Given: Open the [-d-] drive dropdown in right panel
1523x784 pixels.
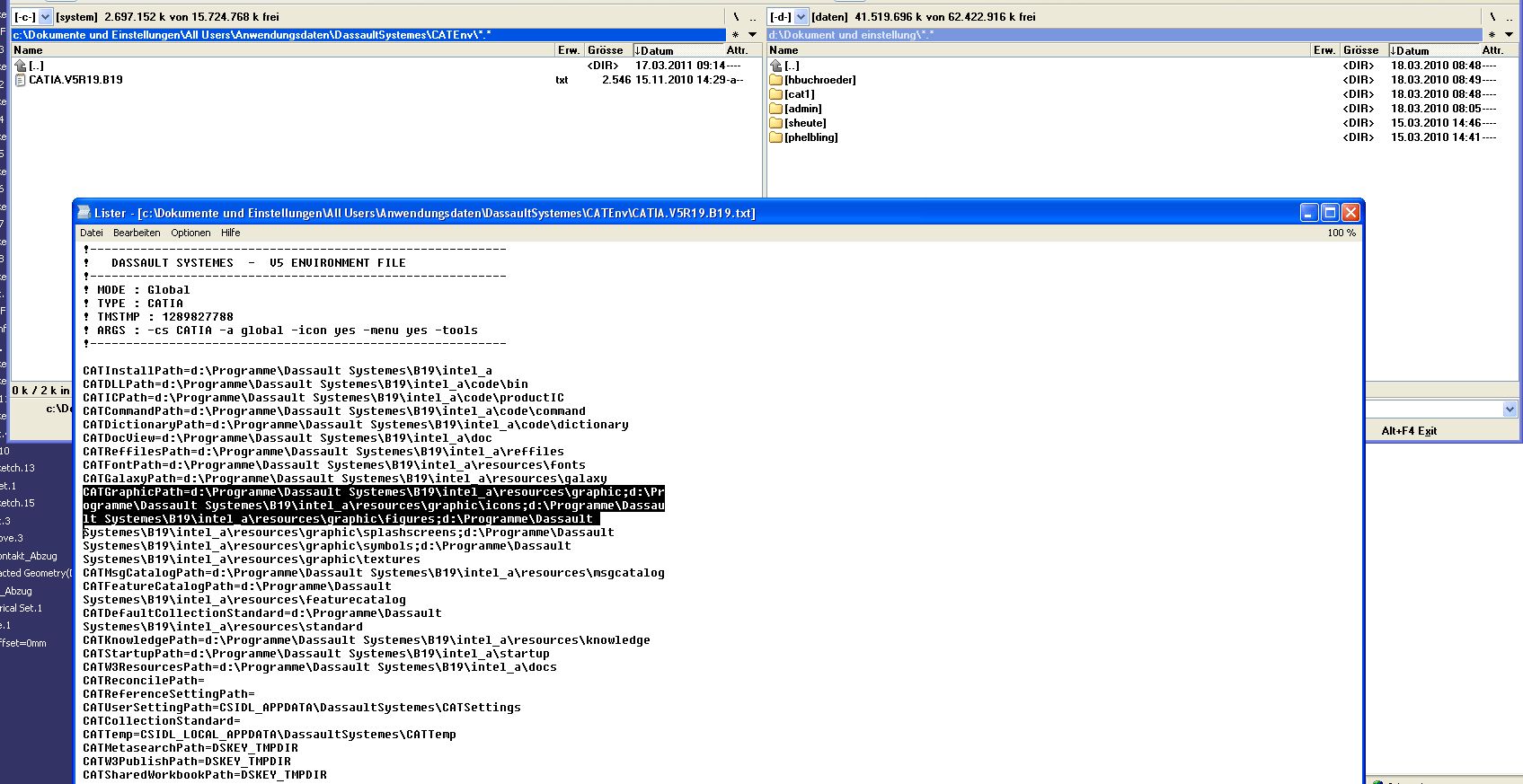Looking at the screenshot, I should pyautogui.click(x=801, y=17).
